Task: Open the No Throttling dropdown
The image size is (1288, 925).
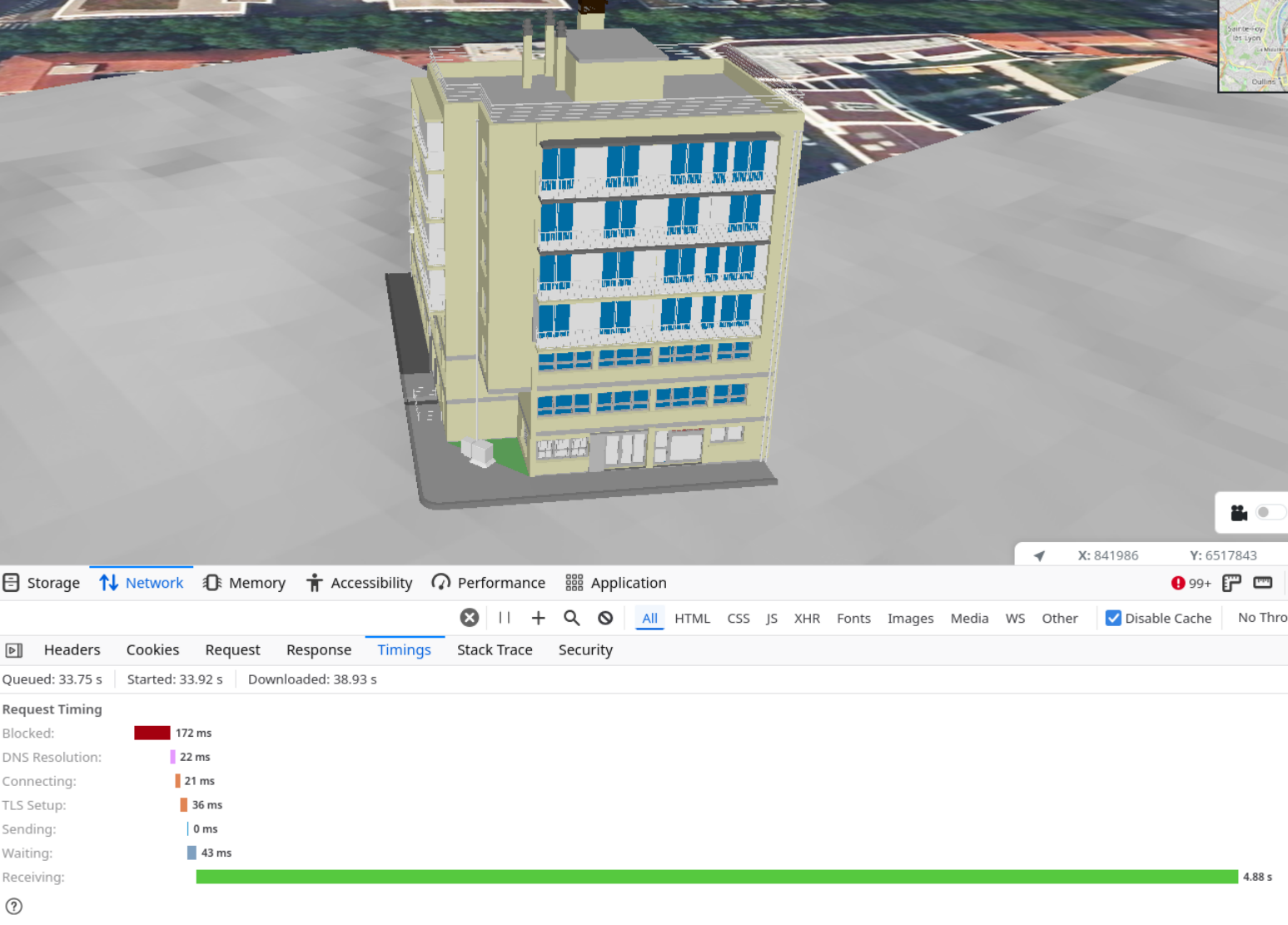Action: pos(1261,618)
